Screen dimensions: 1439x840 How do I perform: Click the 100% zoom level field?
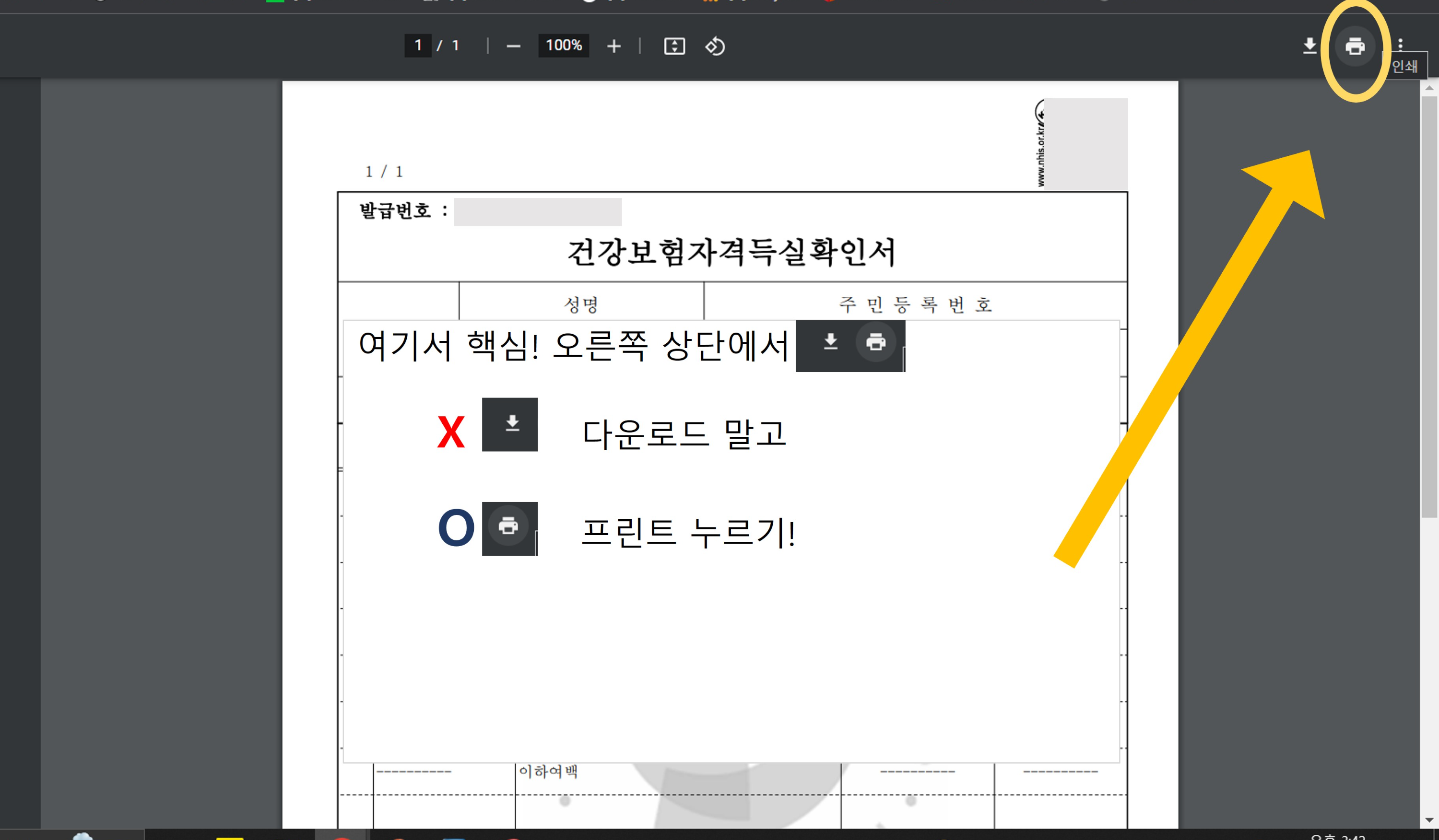tap(564, 46)
